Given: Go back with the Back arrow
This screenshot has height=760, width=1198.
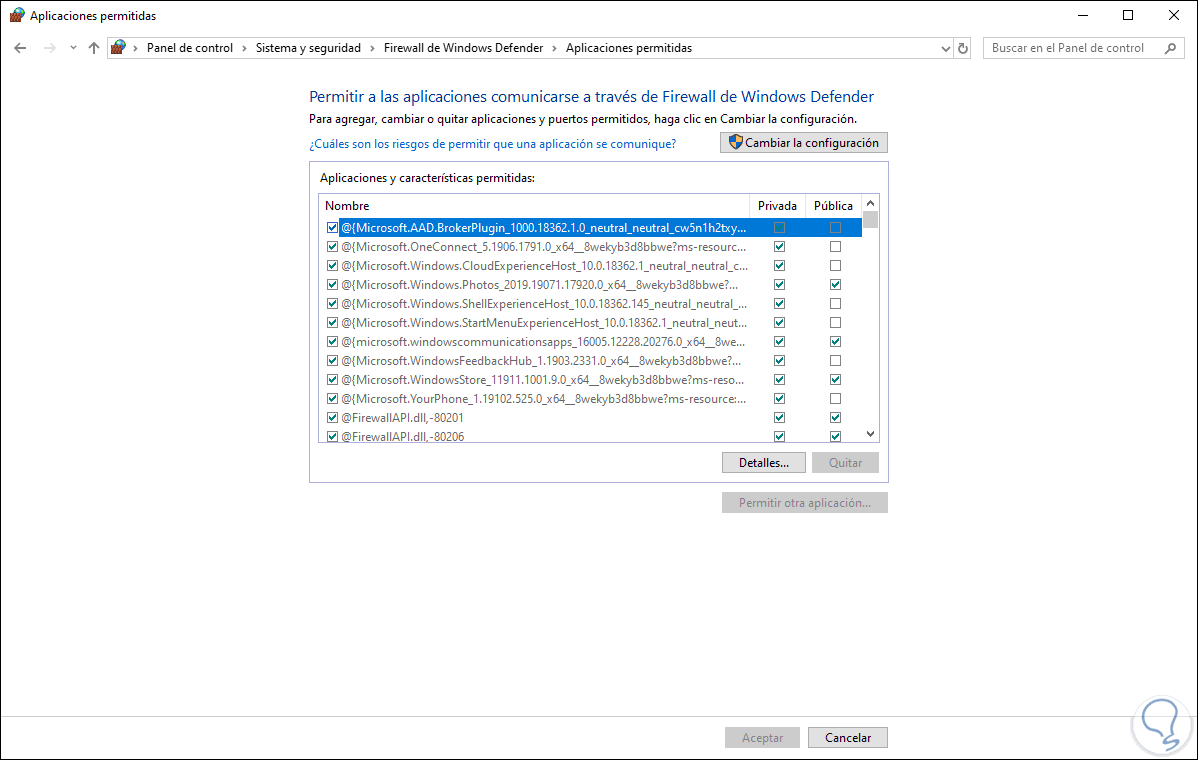Looking at the screenshot, I should point(21,48).
